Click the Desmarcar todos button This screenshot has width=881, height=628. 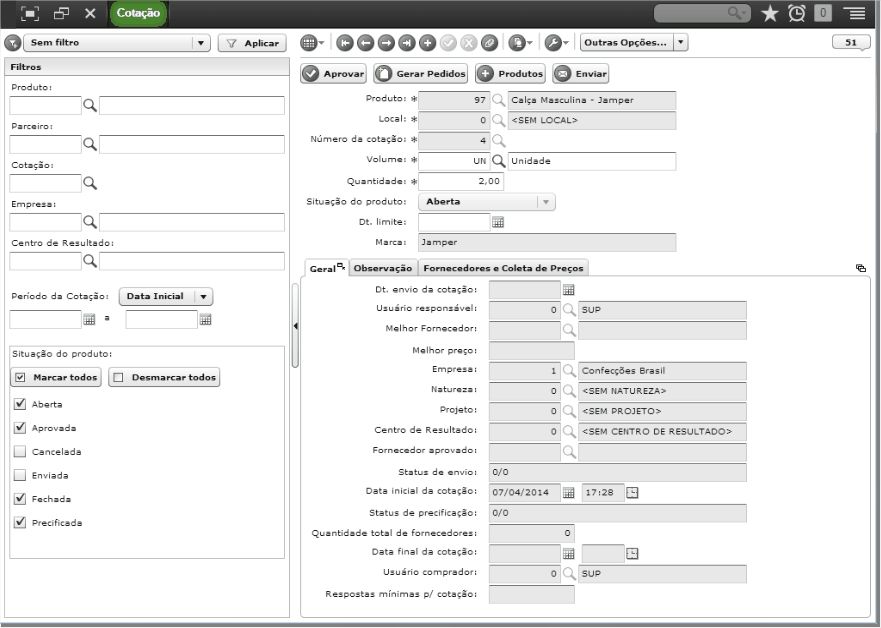pos(164,377)
